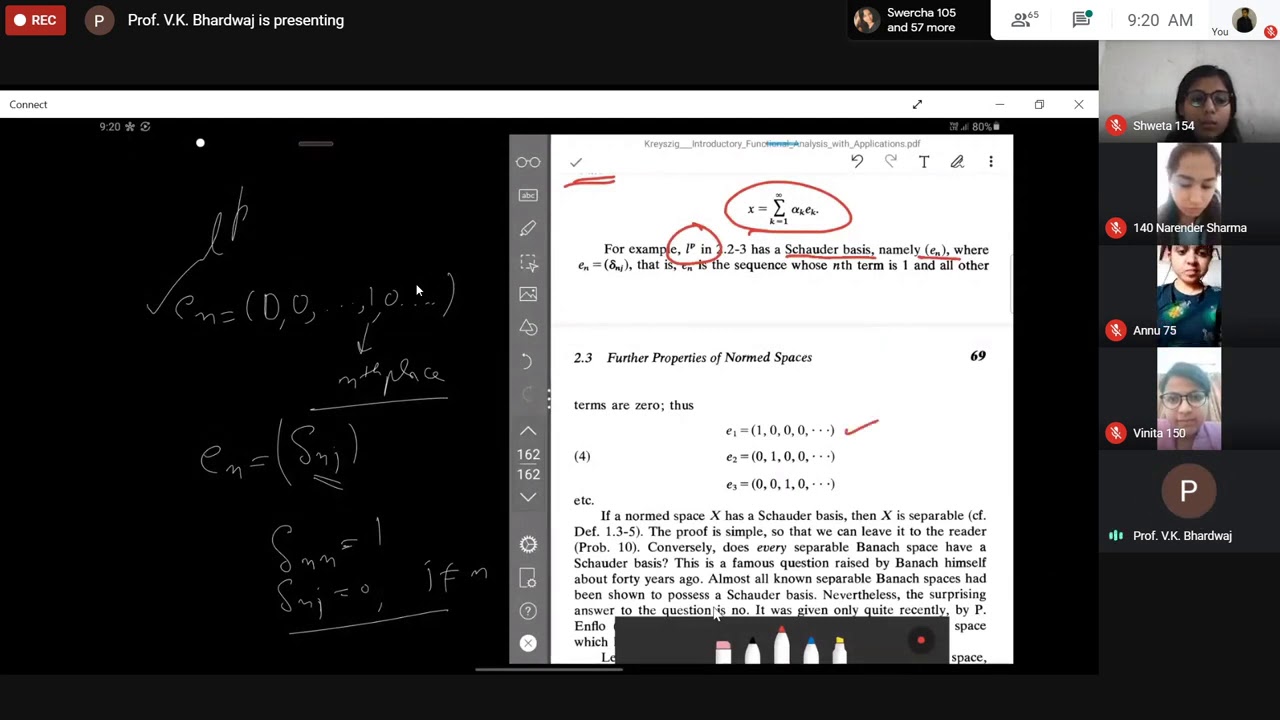Select the T text tool
This screenshot has width=1280, height=720.
click(924, 161)
